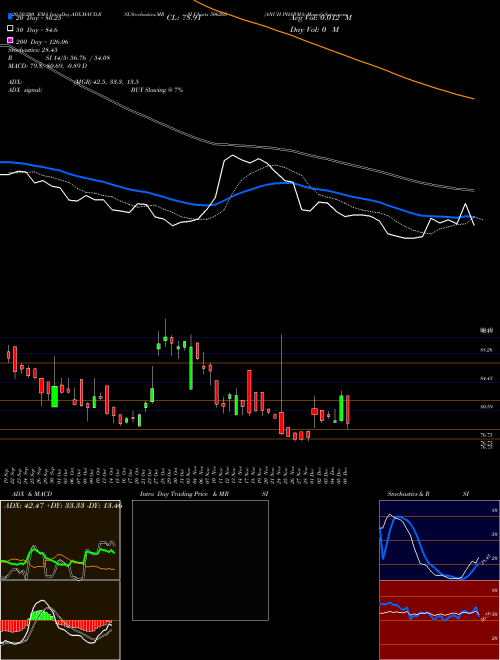The width and height of the screenshot is (500, 660).
Task: Open the blue Stochastics chart panel
Action: click(x=439, y=540)
